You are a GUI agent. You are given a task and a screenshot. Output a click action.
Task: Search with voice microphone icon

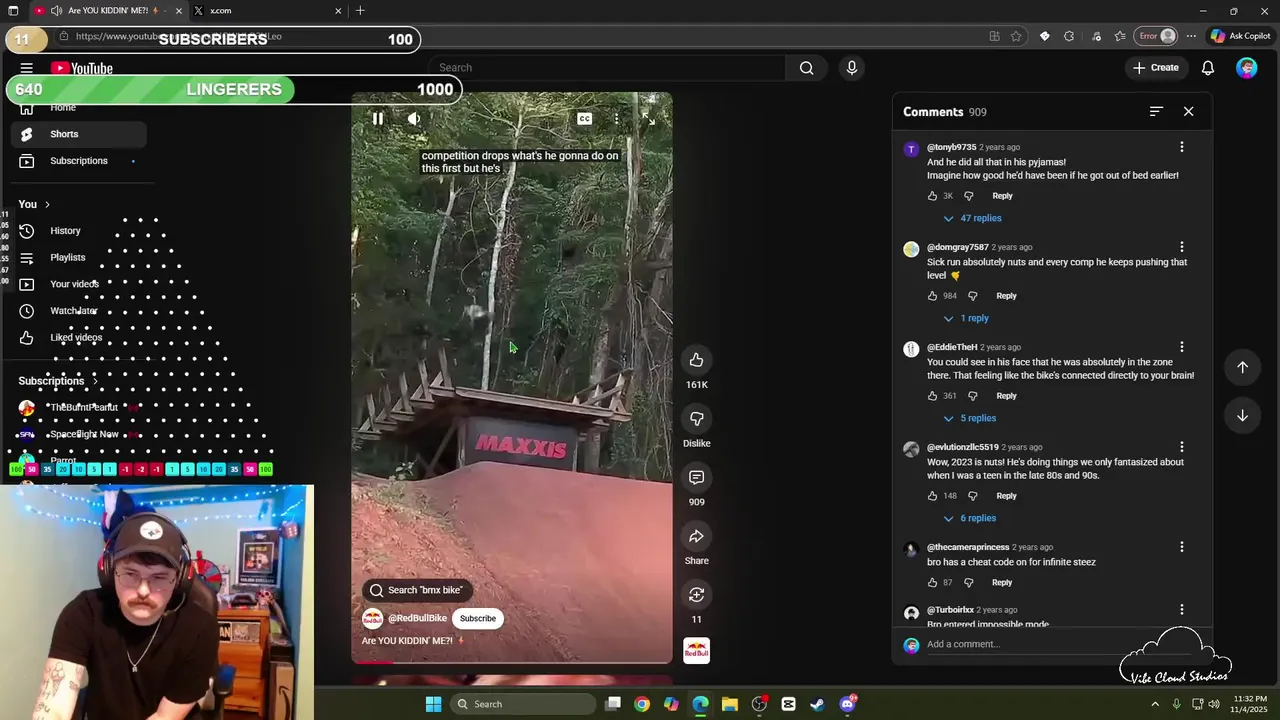click(x=852, y=68)
